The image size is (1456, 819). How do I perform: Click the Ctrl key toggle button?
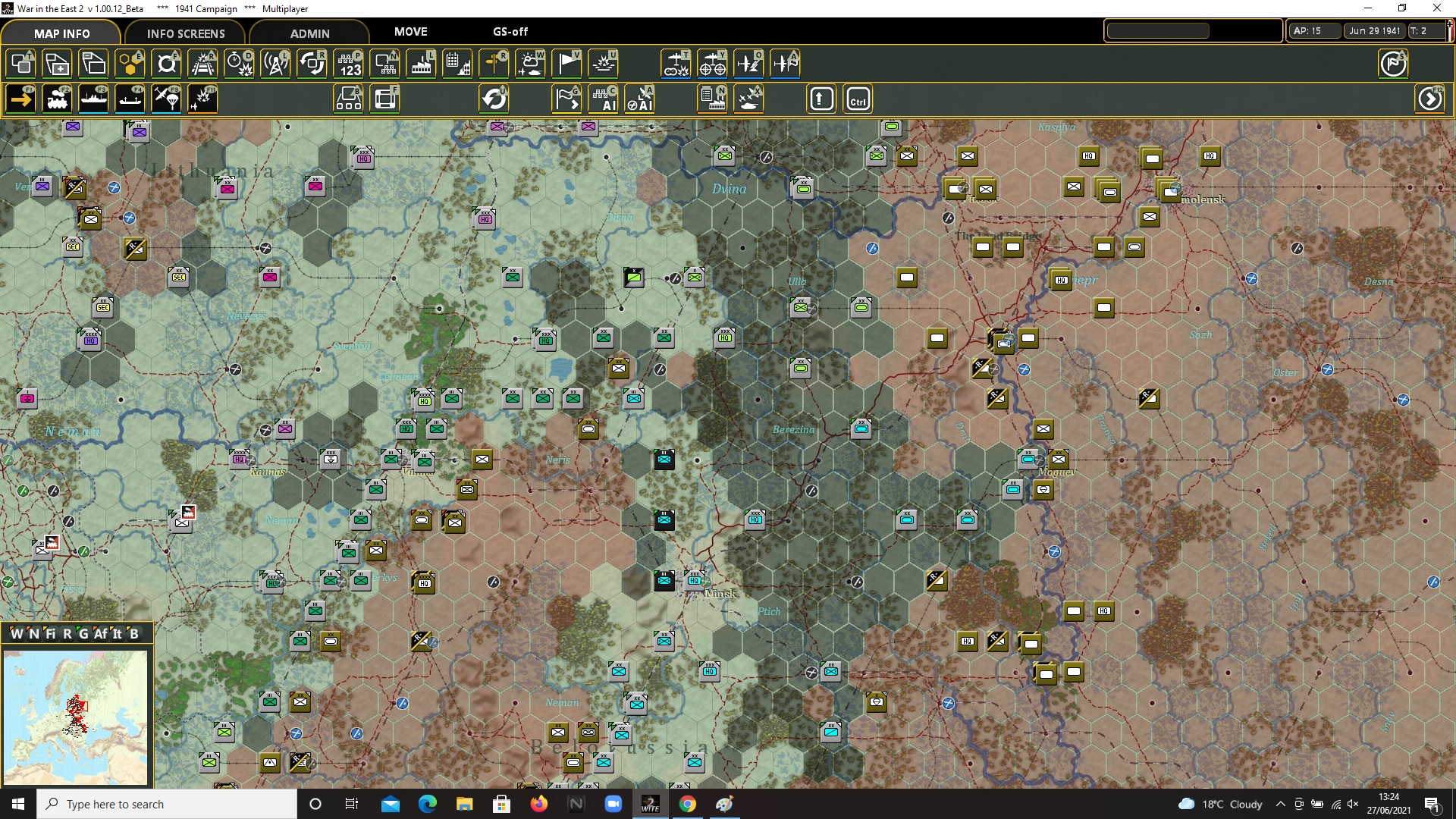point(858,99)
